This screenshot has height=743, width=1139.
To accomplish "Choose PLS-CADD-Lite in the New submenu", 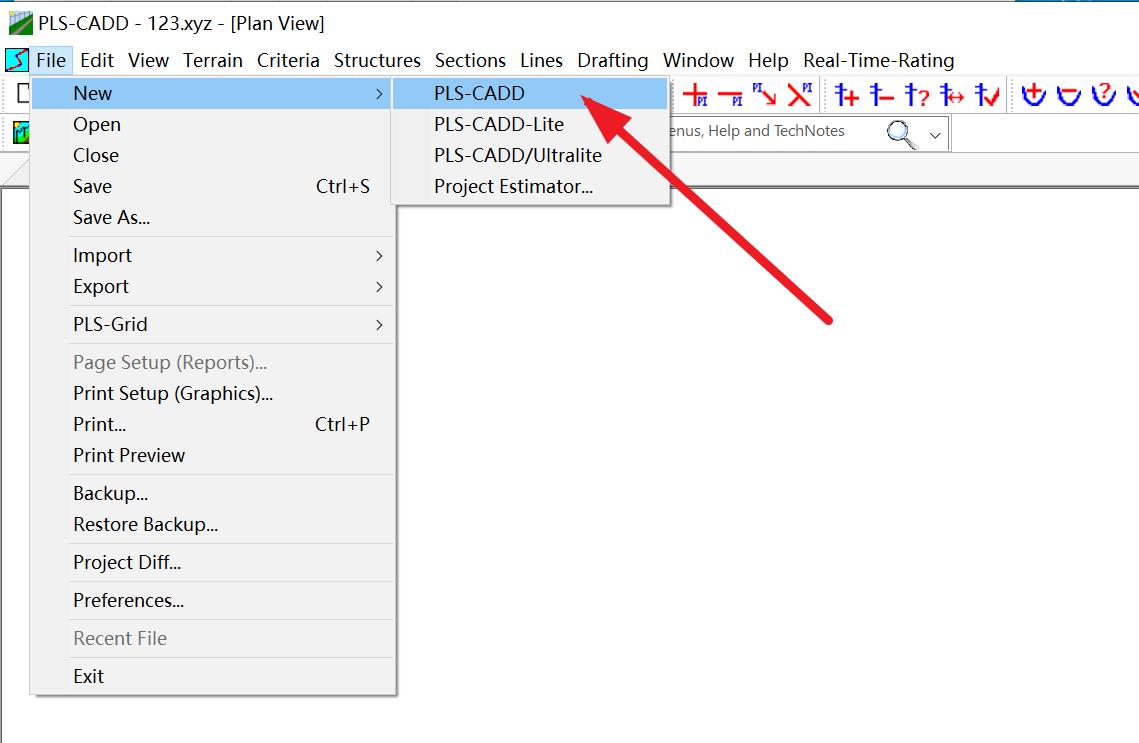I will click(x=530, y=124).
